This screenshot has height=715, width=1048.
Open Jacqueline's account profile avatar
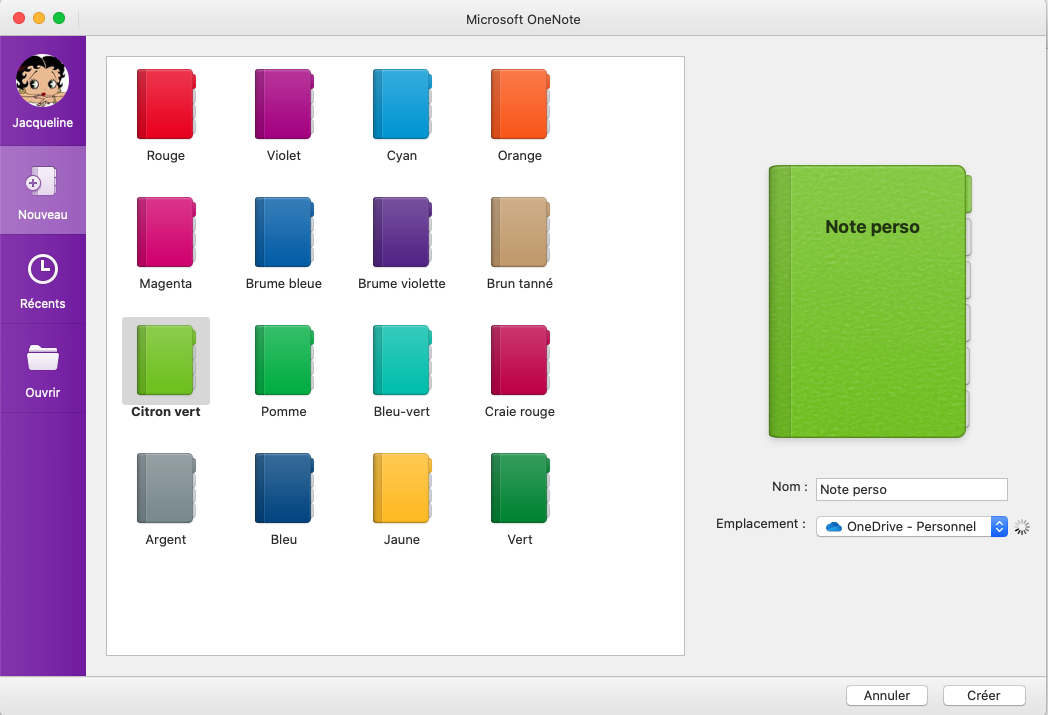(43, 81)
